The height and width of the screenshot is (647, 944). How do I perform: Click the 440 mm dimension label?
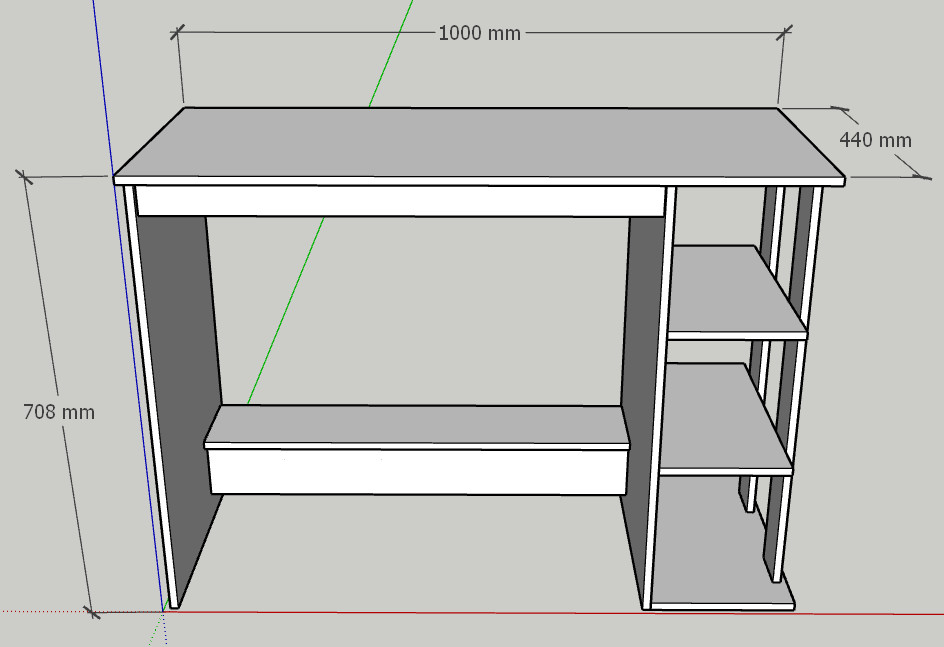click(x=875, y=140)
